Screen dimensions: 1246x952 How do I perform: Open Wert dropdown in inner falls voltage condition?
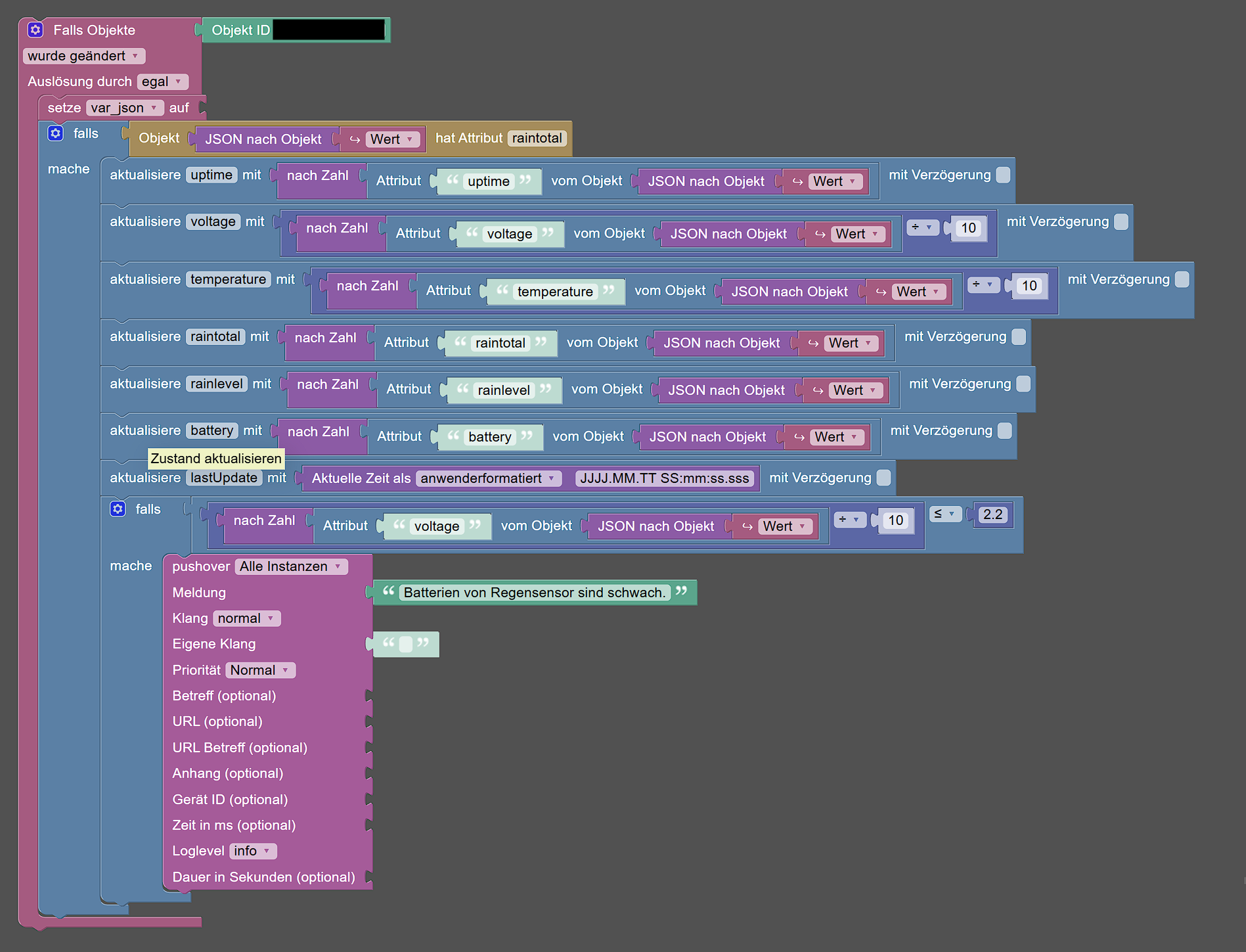pos(785,526)
